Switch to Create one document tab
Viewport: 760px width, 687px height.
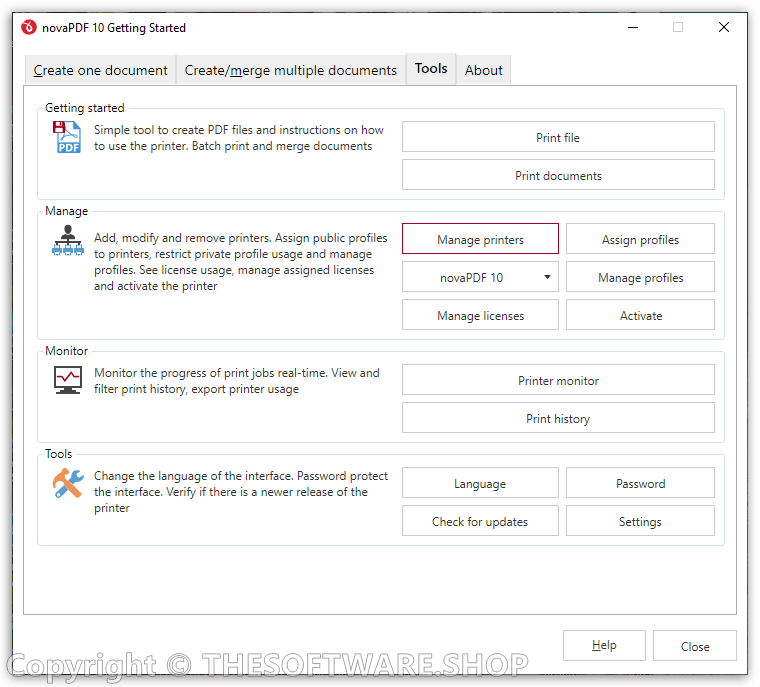click(100, 70)
